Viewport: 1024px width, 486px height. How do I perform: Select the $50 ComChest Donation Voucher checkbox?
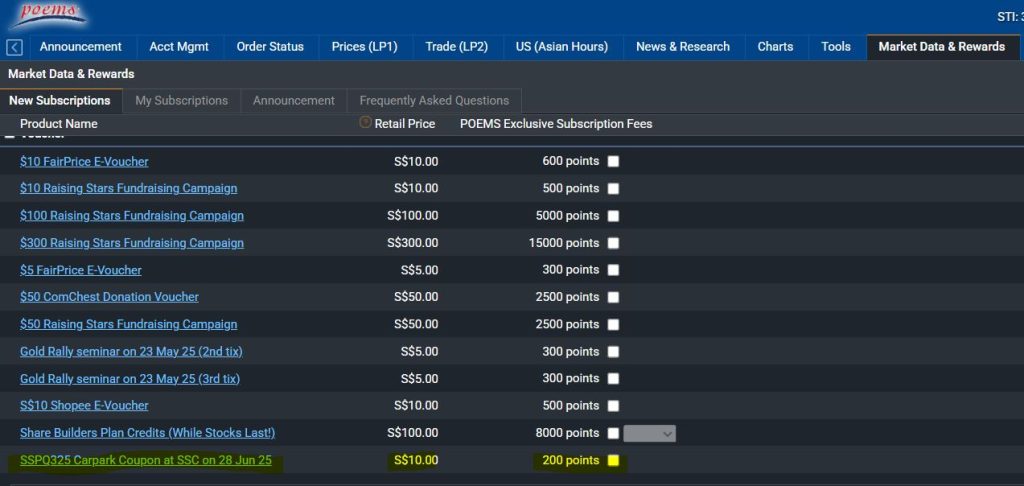[613, 297]
